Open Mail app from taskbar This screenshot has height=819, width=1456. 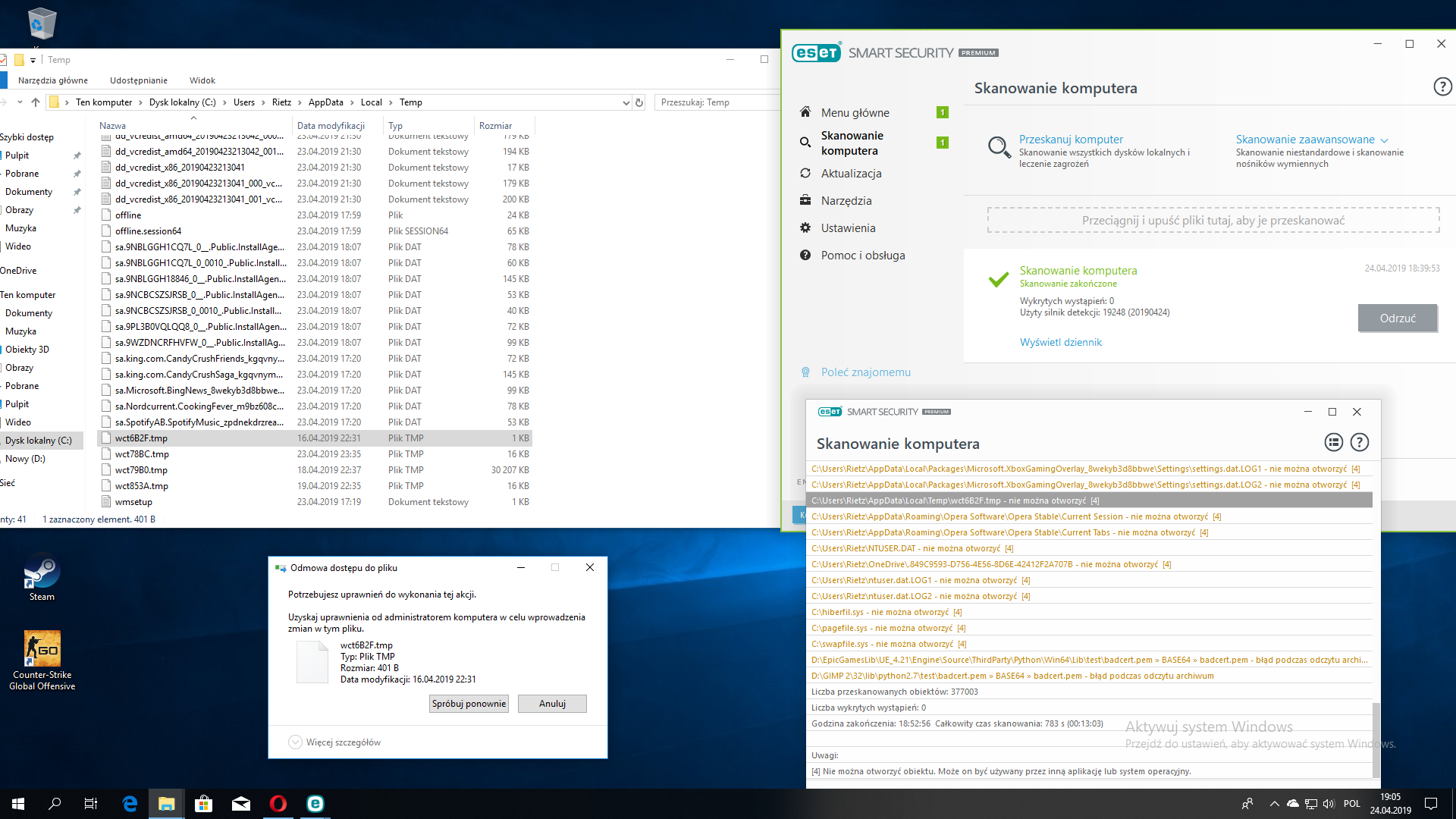pos(240,804)
